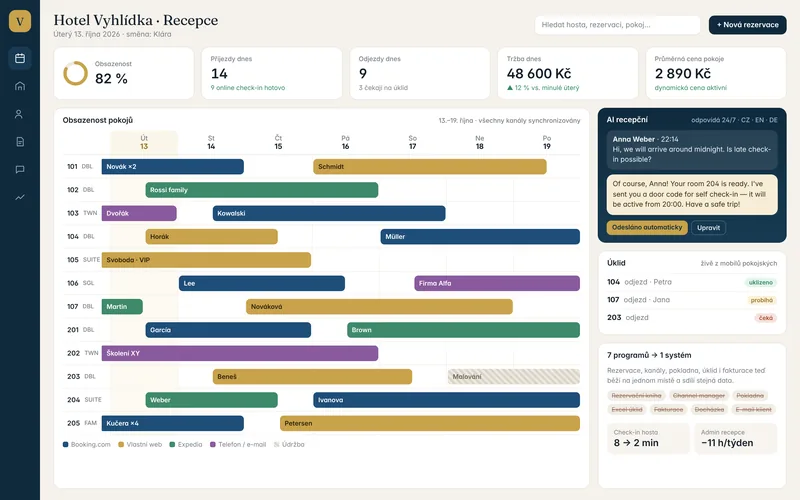Click the Admin recepce −11 h/týden tile
Image resolution: width=800 pixels, height=500 pixels.
(x=736, y=438)
